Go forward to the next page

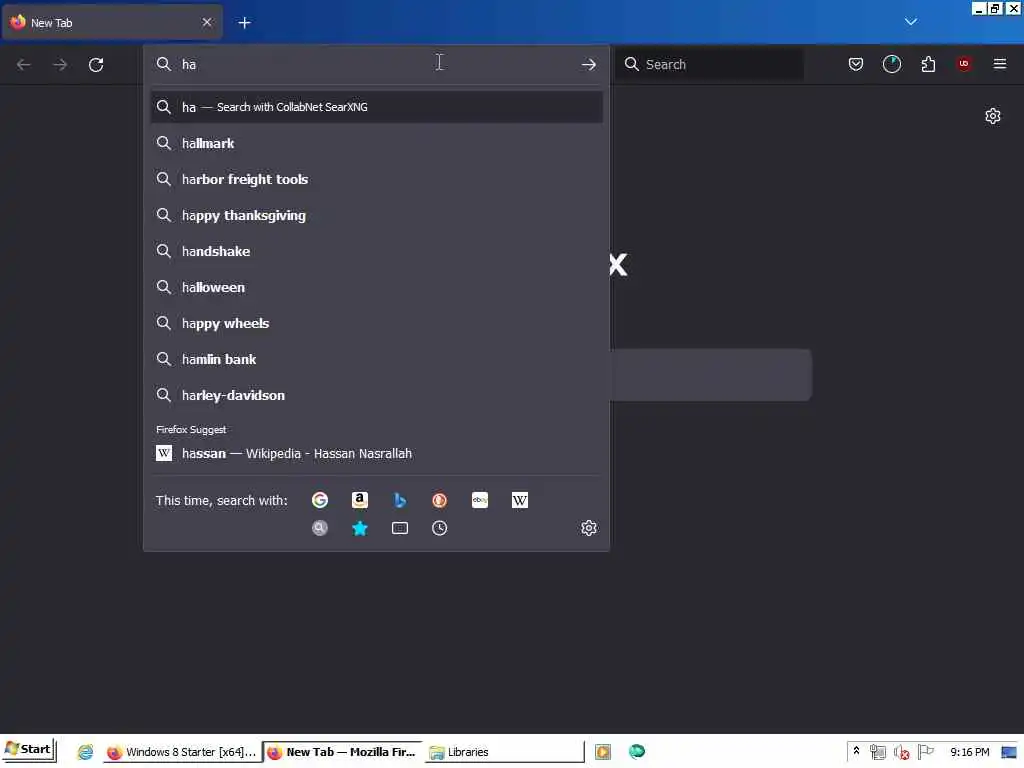point(60,65)
